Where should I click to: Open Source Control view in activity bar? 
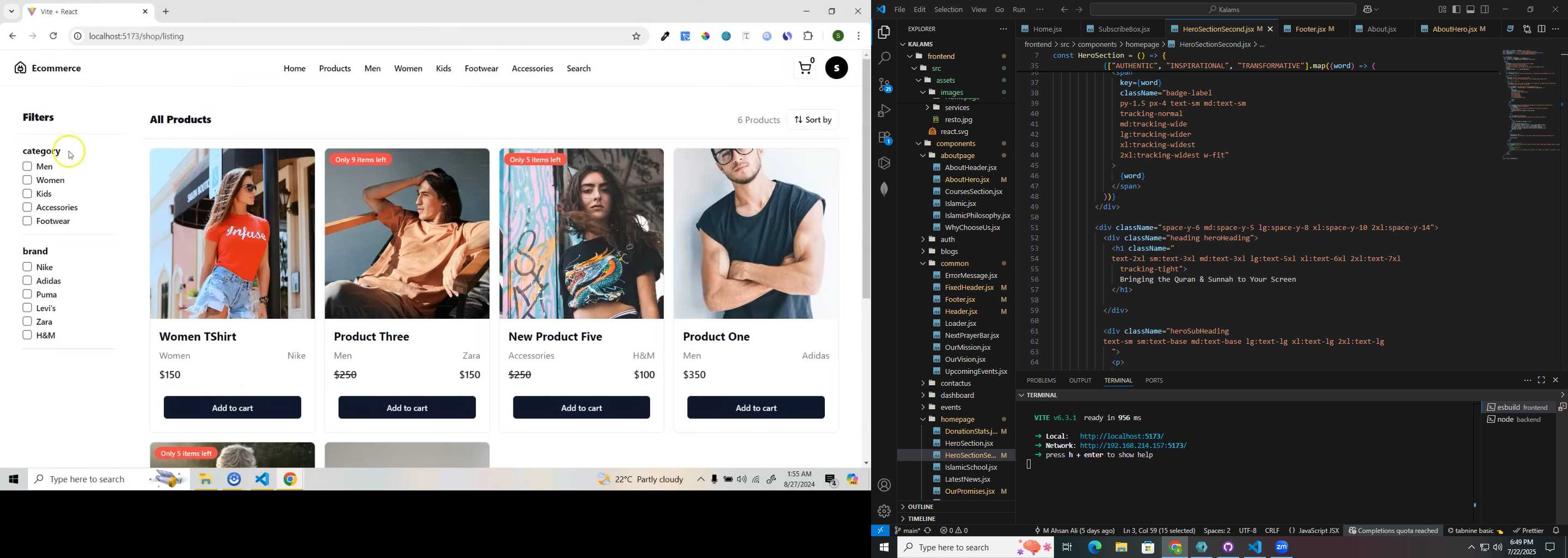coord(884,84)
